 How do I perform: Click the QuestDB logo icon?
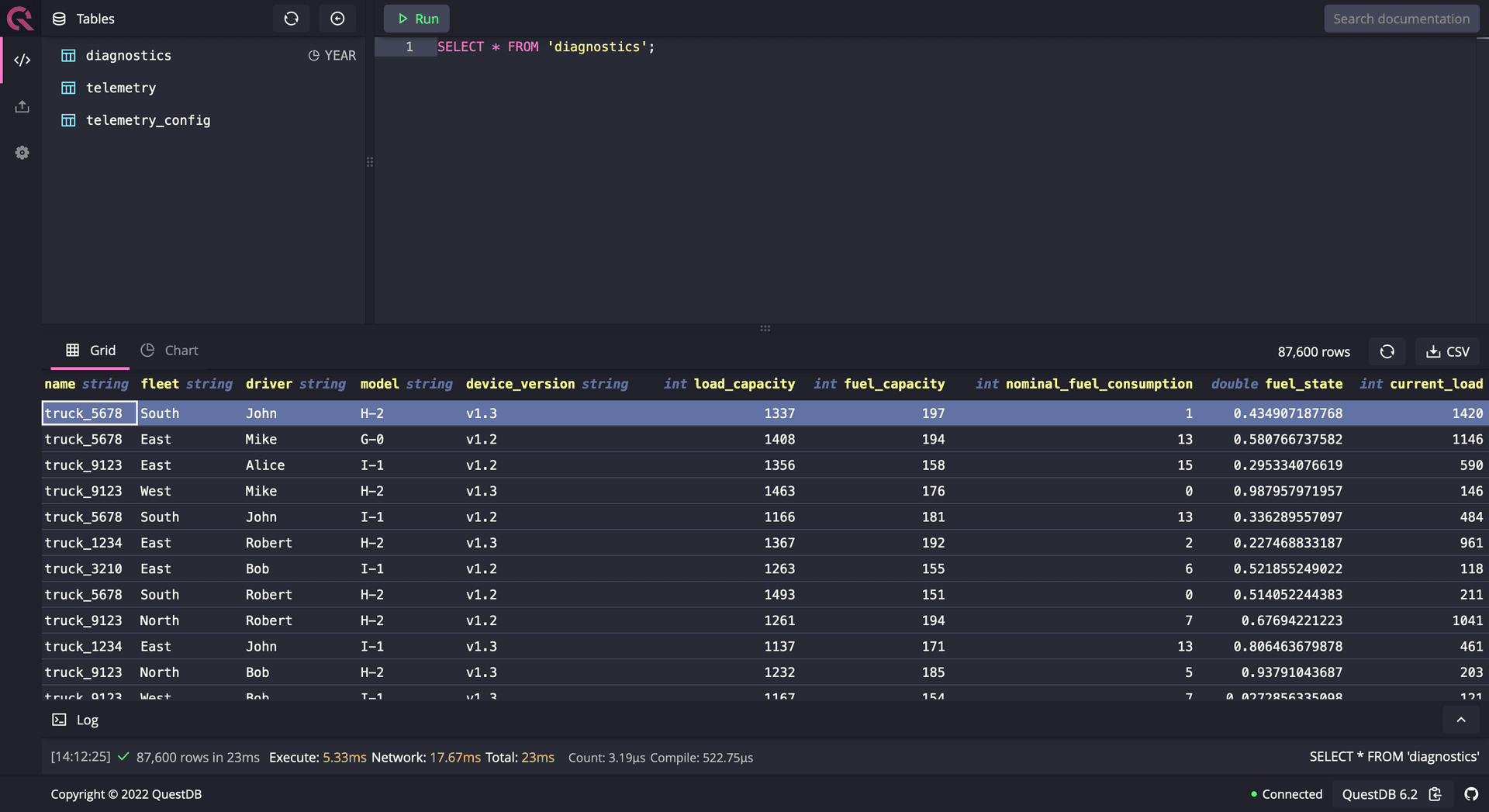coord(20,18)
